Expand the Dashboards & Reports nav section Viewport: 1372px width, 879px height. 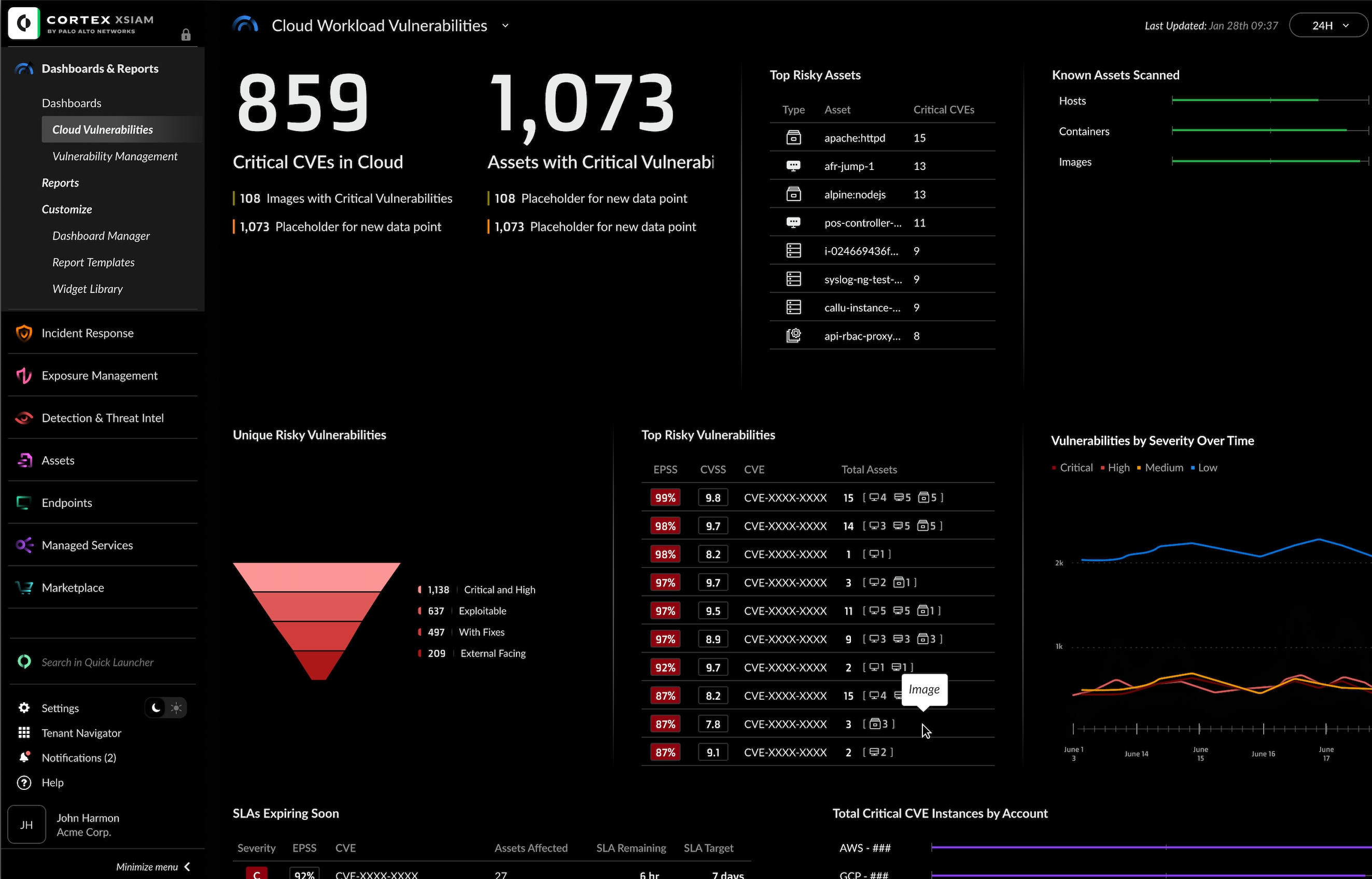tap(99, 68)
